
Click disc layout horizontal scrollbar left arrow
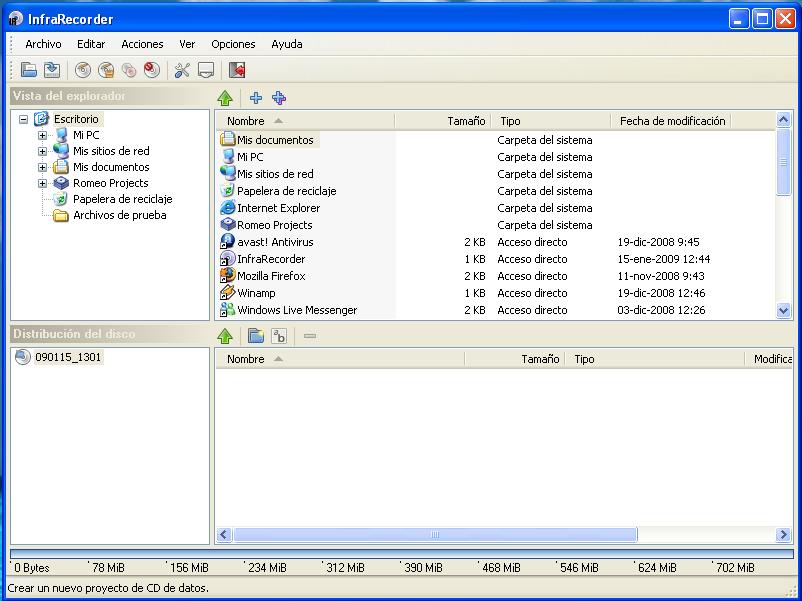click(224, 535)
